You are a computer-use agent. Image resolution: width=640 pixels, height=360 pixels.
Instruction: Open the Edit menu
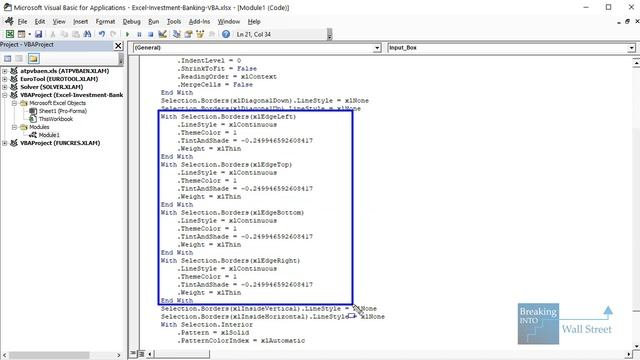click(40, 22)
